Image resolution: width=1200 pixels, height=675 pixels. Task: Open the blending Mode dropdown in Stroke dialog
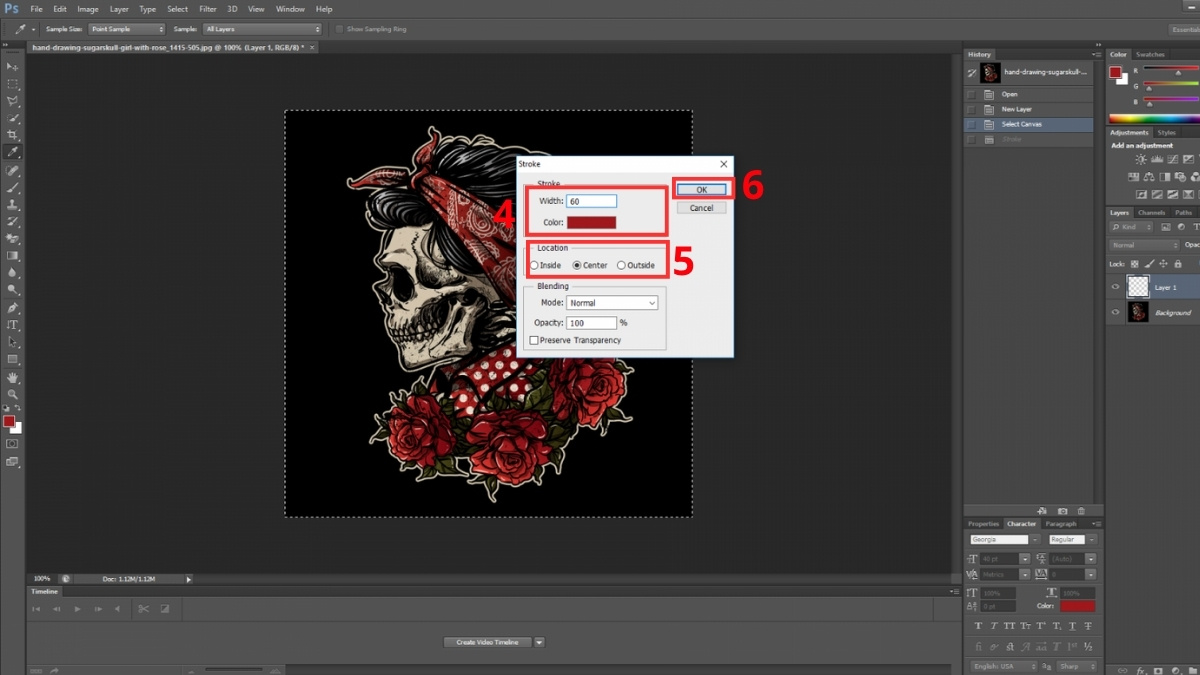point(612,302)
